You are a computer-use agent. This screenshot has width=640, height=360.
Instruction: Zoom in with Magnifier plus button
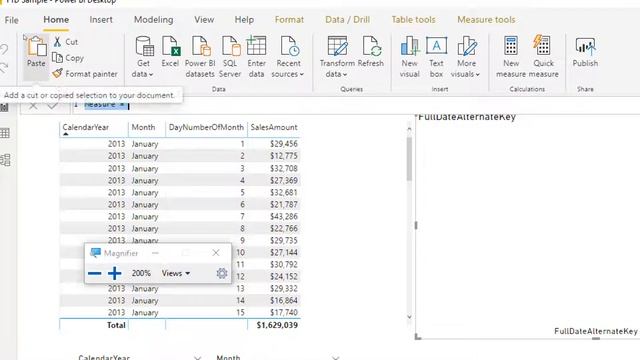click(x=115, y=273)
